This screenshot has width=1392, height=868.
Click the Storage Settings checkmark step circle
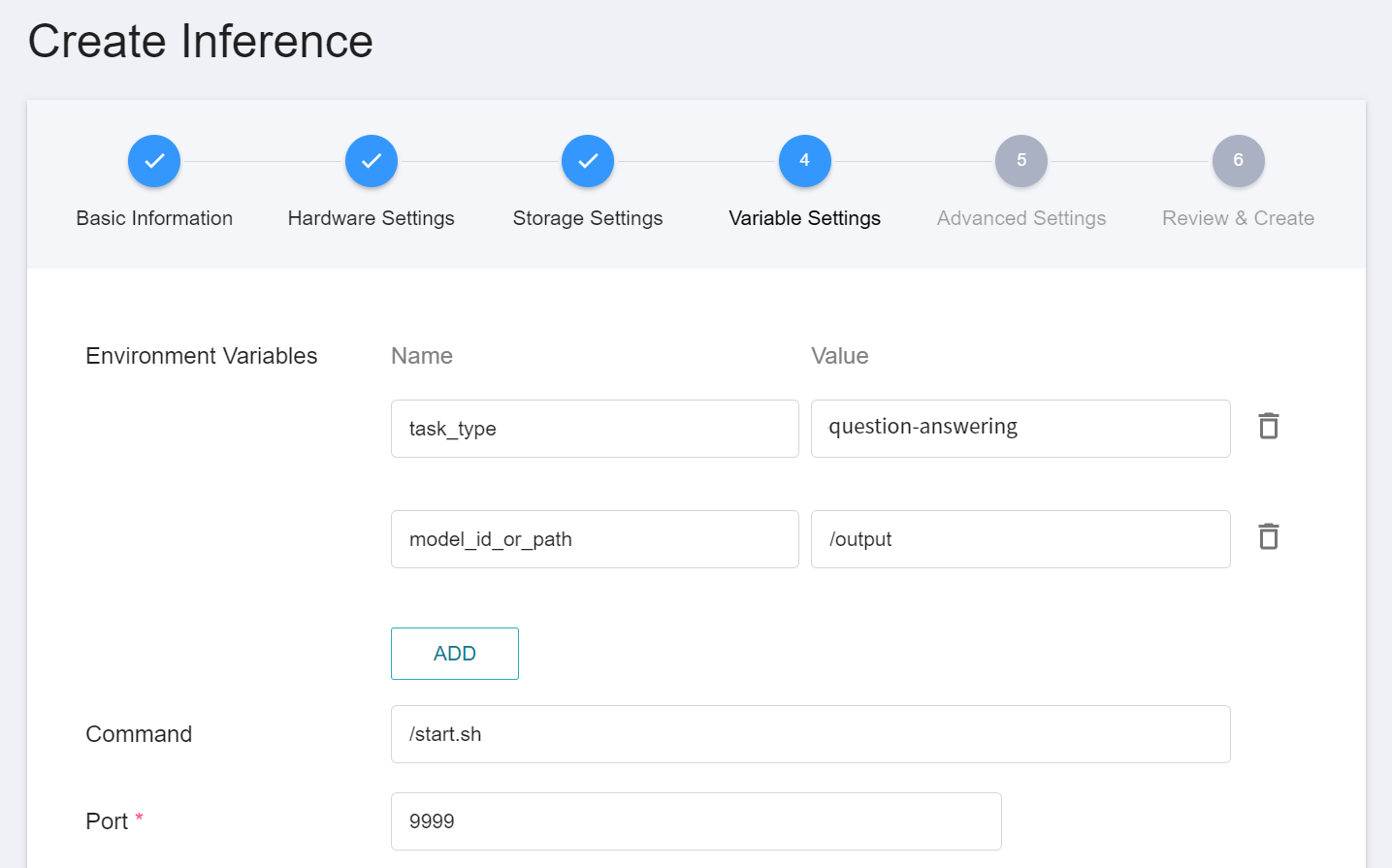[588, 161]
